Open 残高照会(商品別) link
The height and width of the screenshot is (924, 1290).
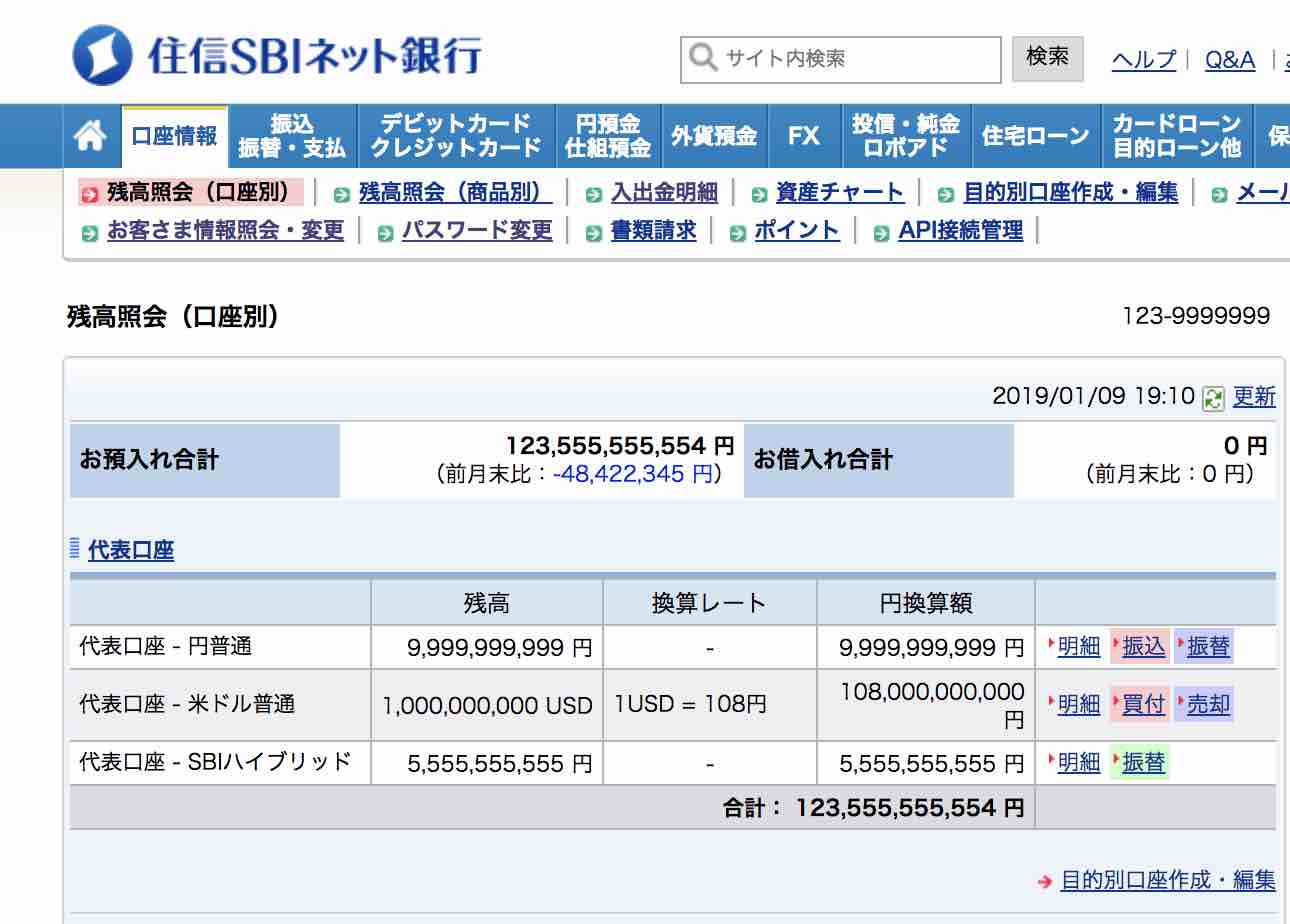click(455, 193)
